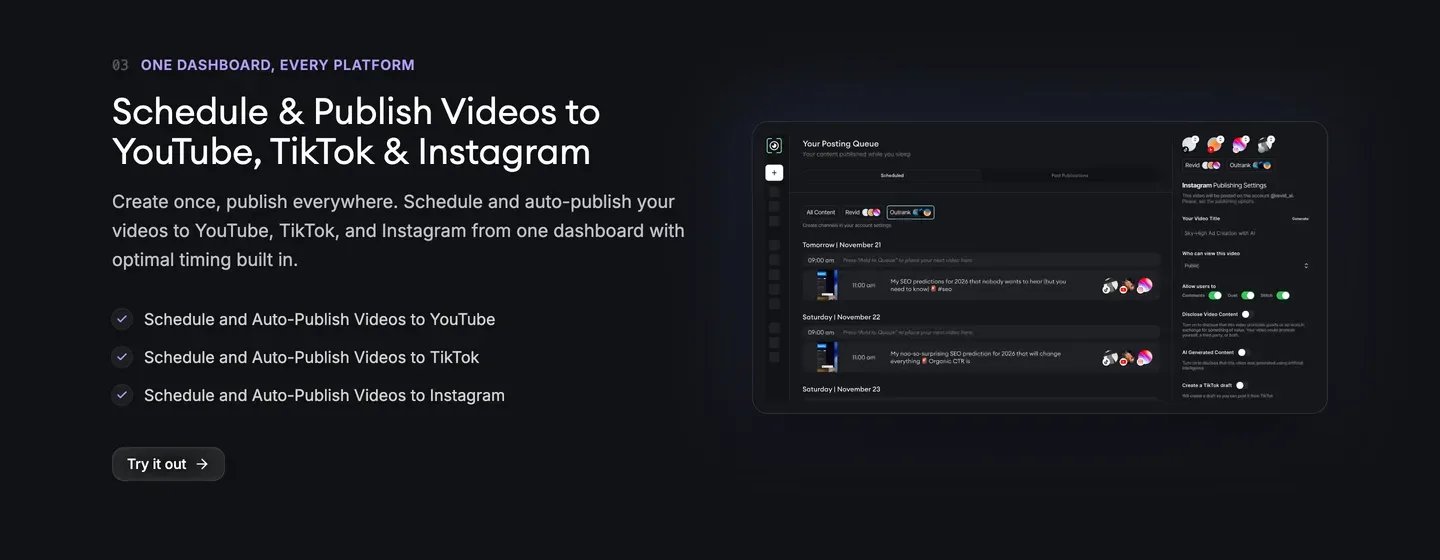Viewport: 1440px width, 560px height.
Task: Click 'My SEO predictions for 2026' post title
Action: (x=978, y=285)
